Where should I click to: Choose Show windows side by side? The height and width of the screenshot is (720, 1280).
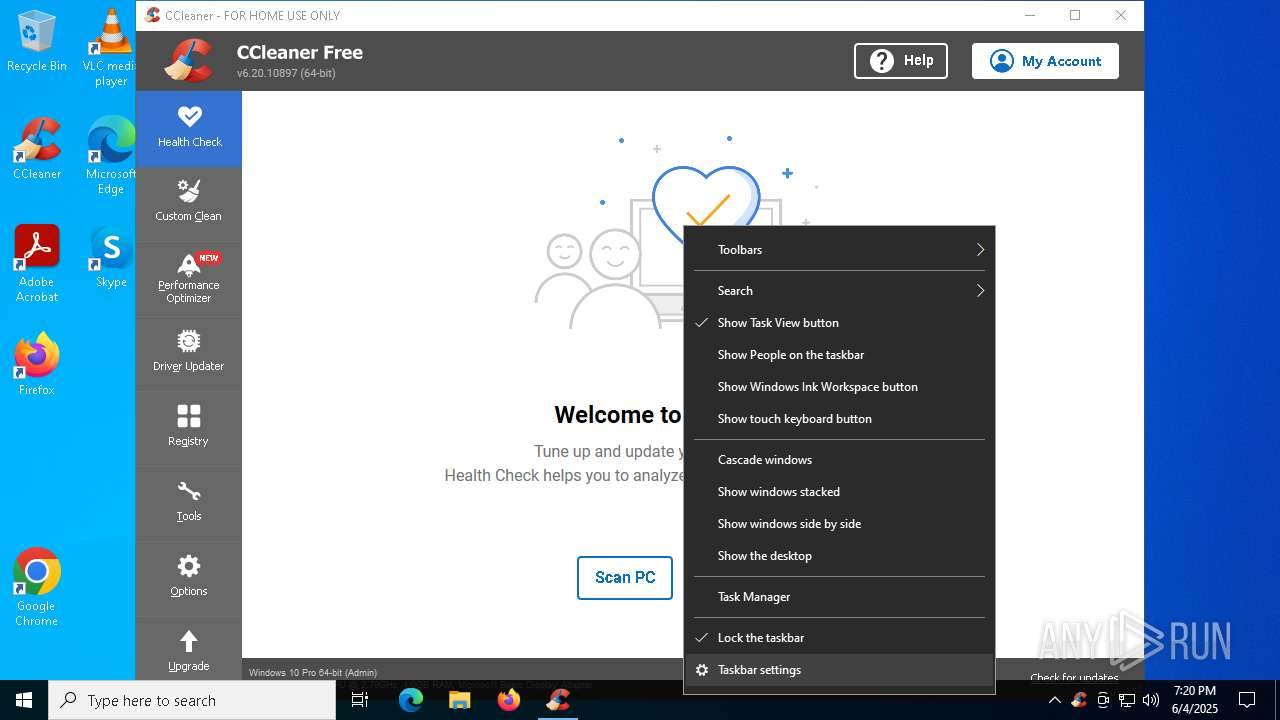tap(839, 524)
